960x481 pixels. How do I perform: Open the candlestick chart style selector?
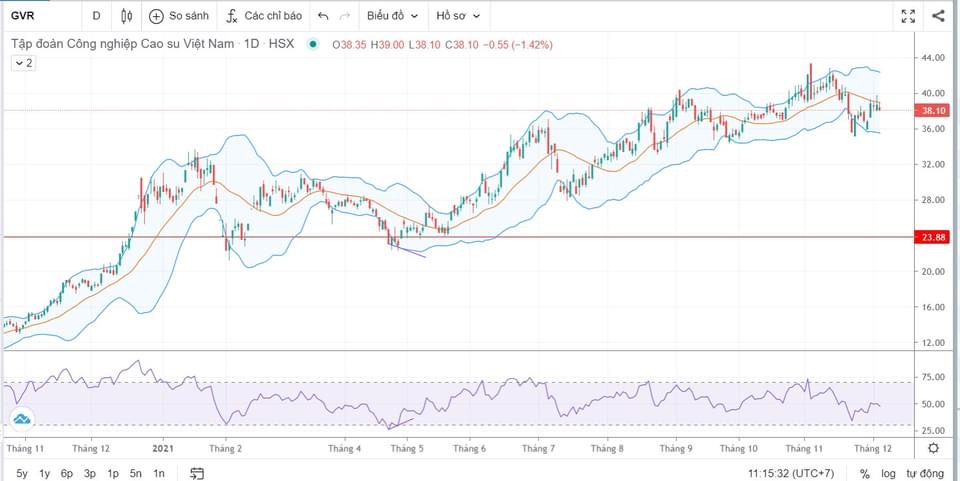tap(127, 17)
